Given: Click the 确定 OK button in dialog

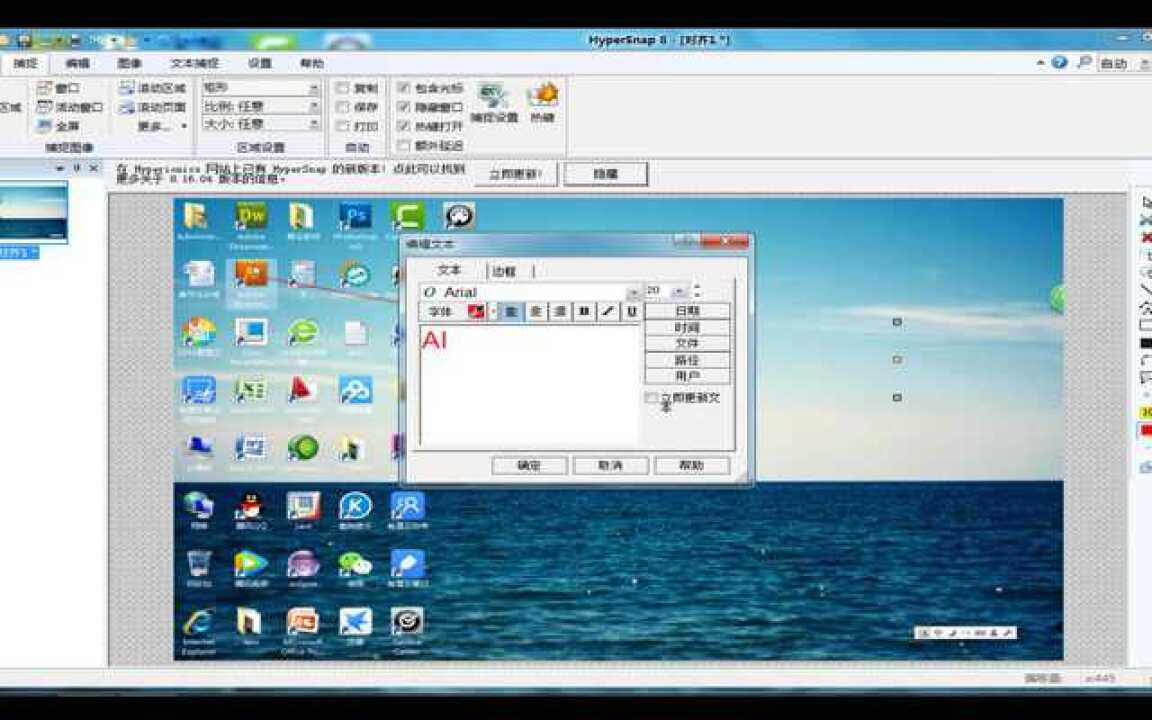Looking at the screenshot, I should click(529, 466).
